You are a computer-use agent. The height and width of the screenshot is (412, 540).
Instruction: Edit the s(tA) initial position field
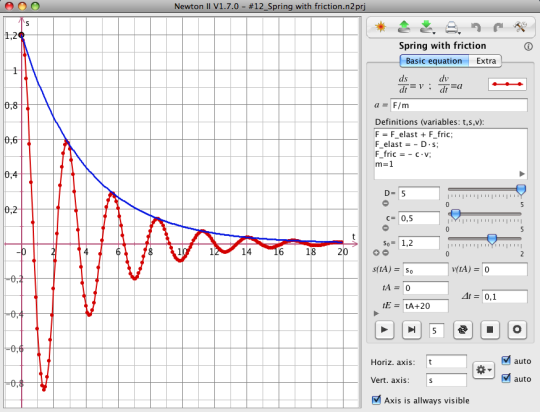[426, 269]
